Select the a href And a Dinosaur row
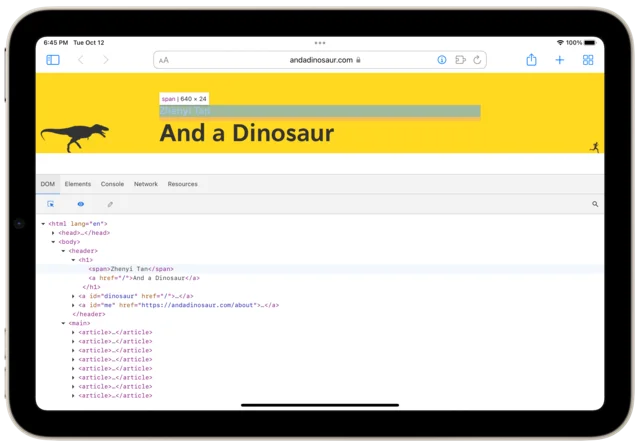Screen dimensions: 640x447 pos(320,278)
